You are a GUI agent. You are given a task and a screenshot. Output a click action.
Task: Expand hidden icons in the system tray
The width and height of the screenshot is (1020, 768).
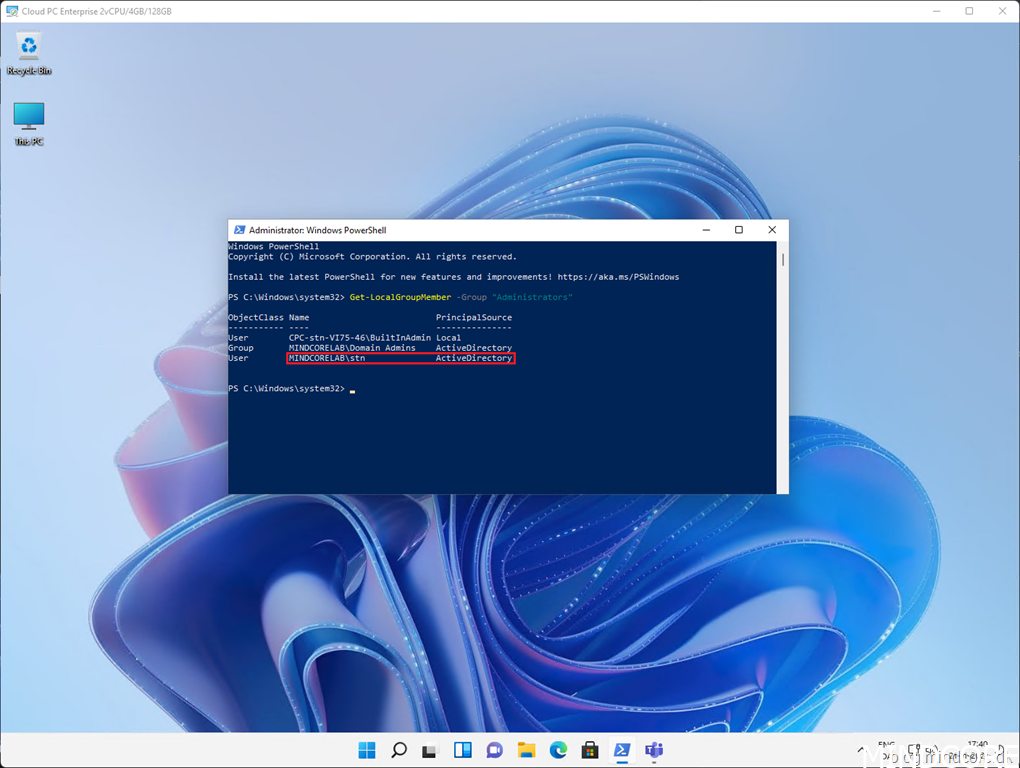[x=860, y=749]
